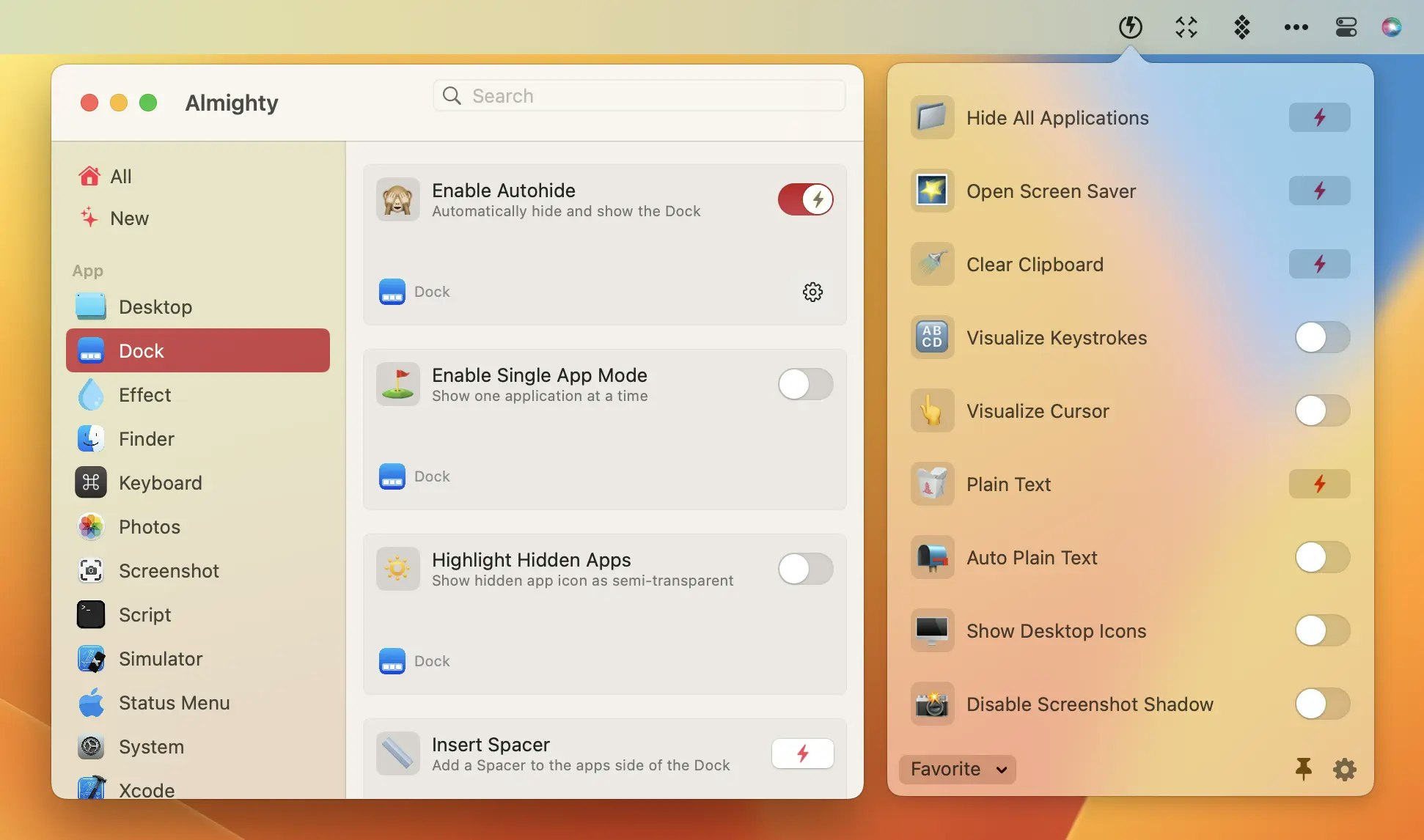Click the Single App Mode golf flag icon
This screenshot has width=1424, height=840.
click(x=398, y=384)
